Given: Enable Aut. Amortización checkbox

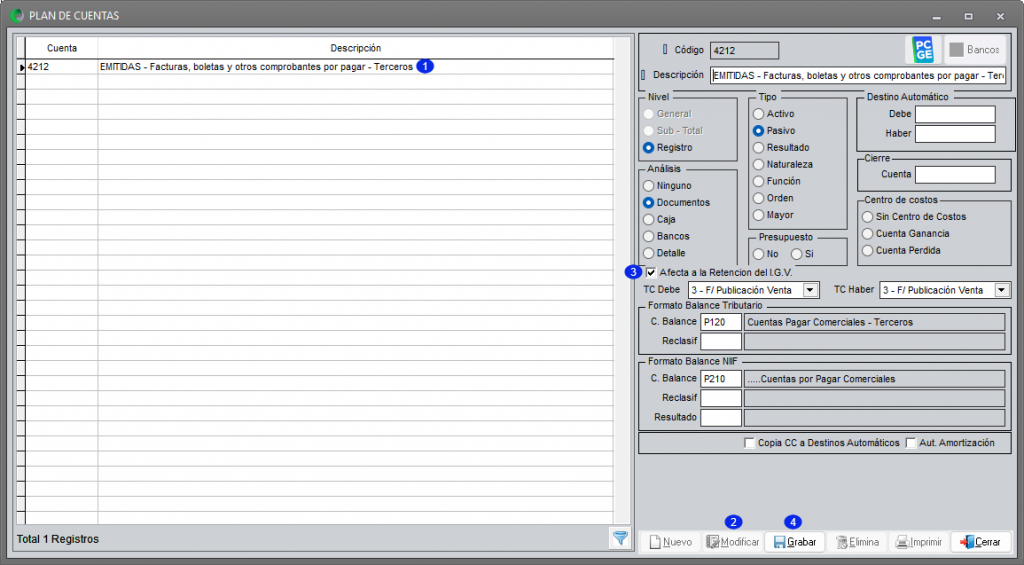Looking at the screenshot, I should 911,443.
